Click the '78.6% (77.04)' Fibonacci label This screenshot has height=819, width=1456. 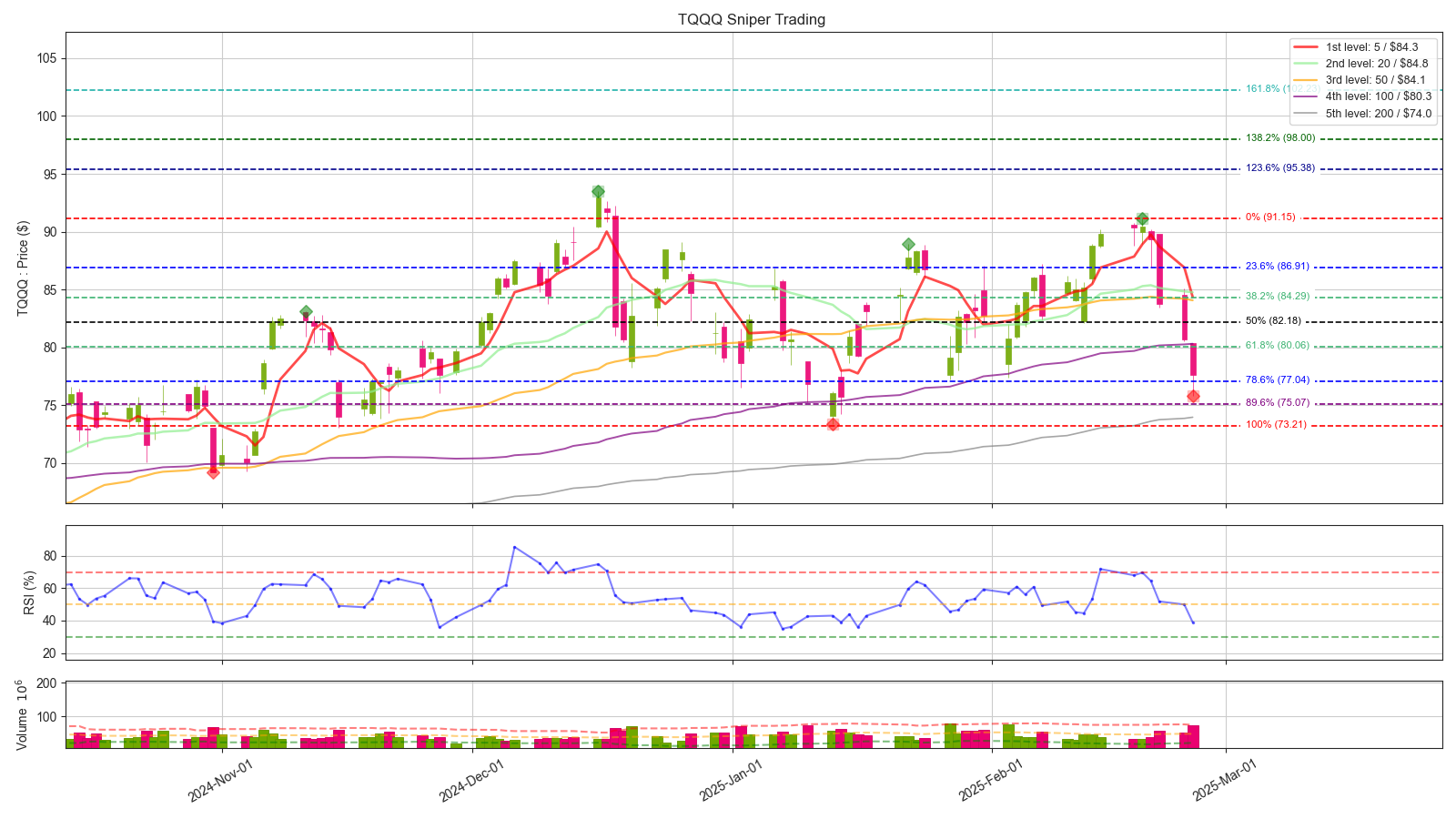pyautogui.click(x=1277, y=380)
